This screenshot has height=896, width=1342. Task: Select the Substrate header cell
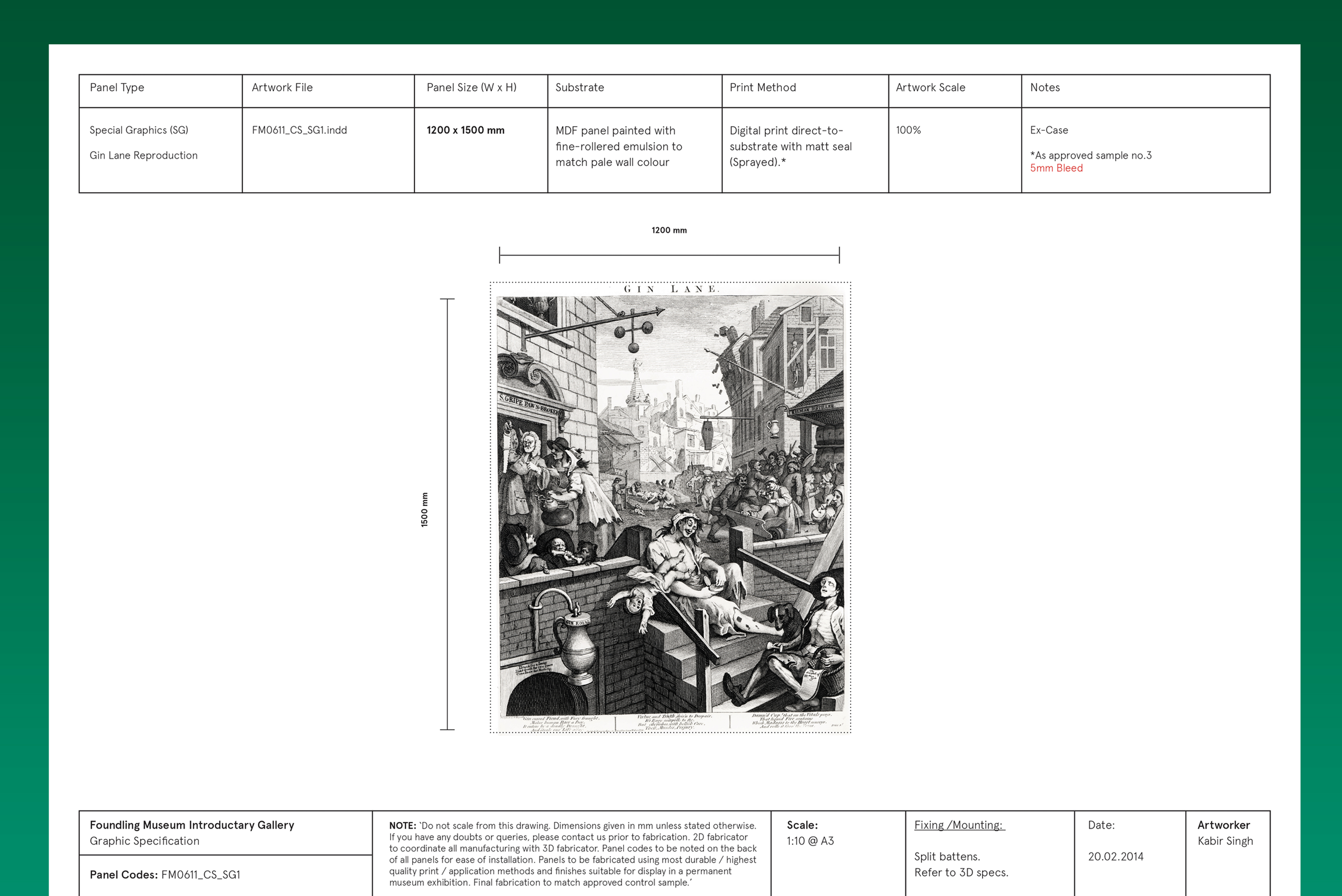point(579,87)
